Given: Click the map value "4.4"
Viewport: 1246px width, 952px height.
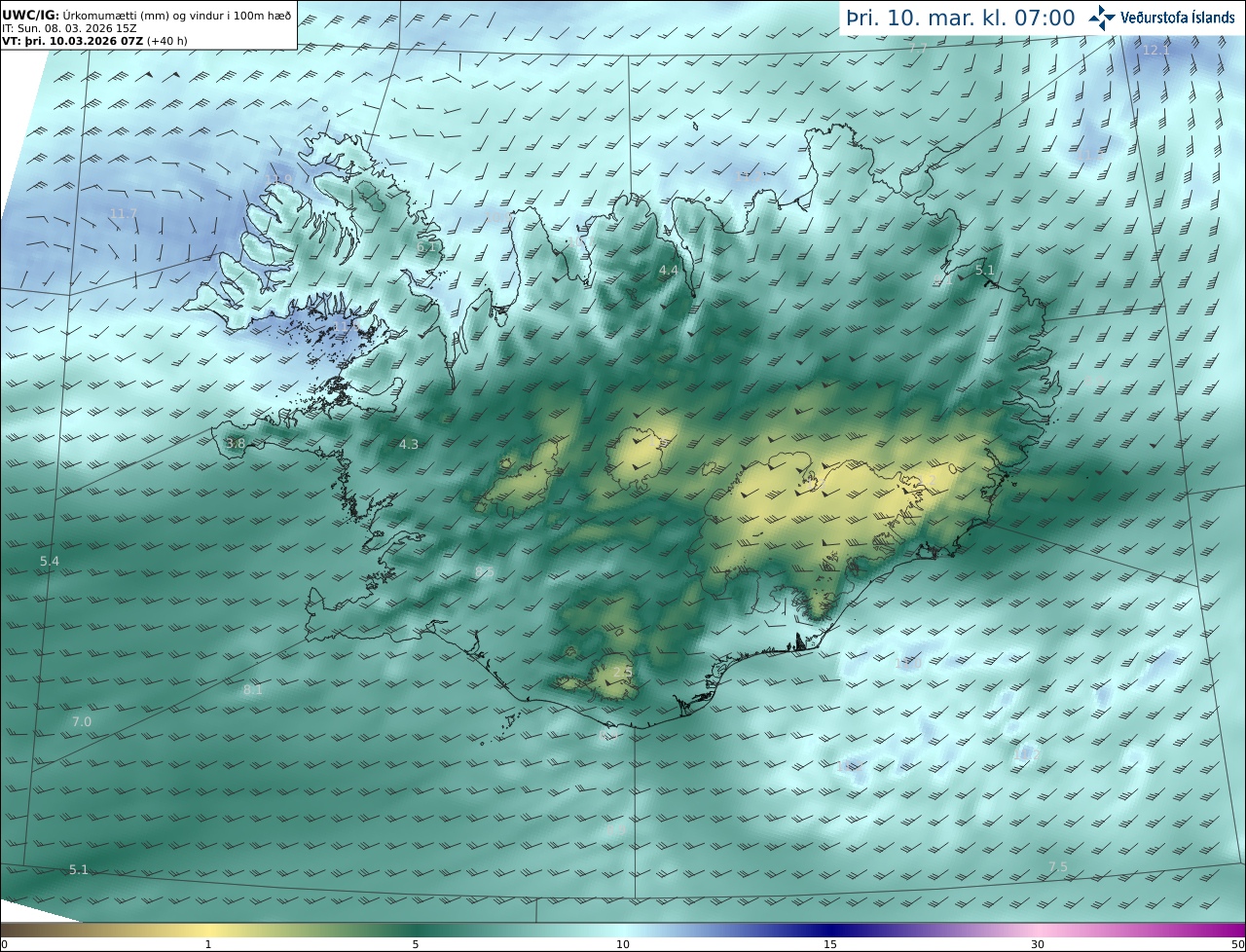Looking at the screenshot, I should click(669, 271).
